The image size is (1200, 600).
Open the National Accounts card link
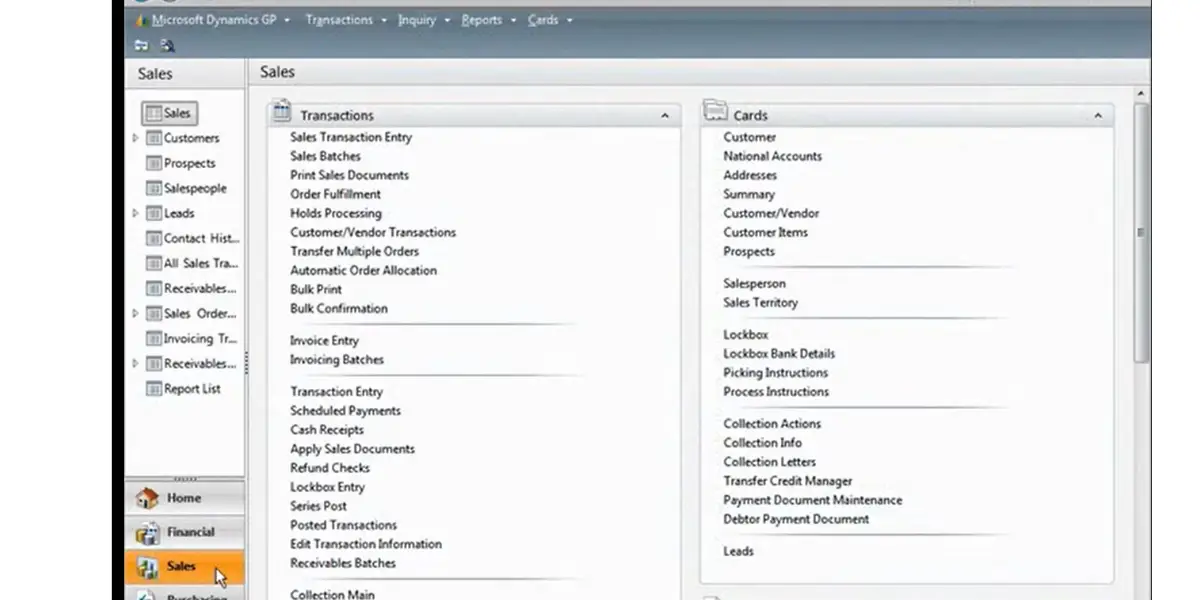772,156
